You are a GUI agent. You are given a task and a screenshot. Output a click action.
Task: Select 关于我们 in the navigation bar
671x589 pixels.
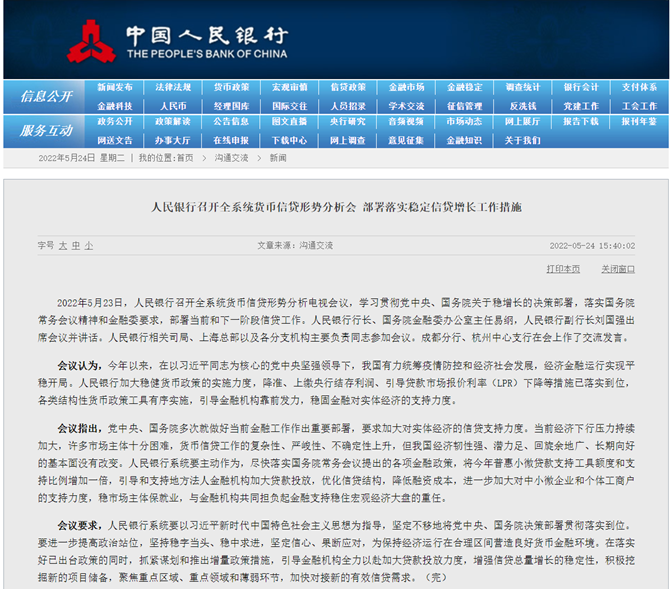522,140
